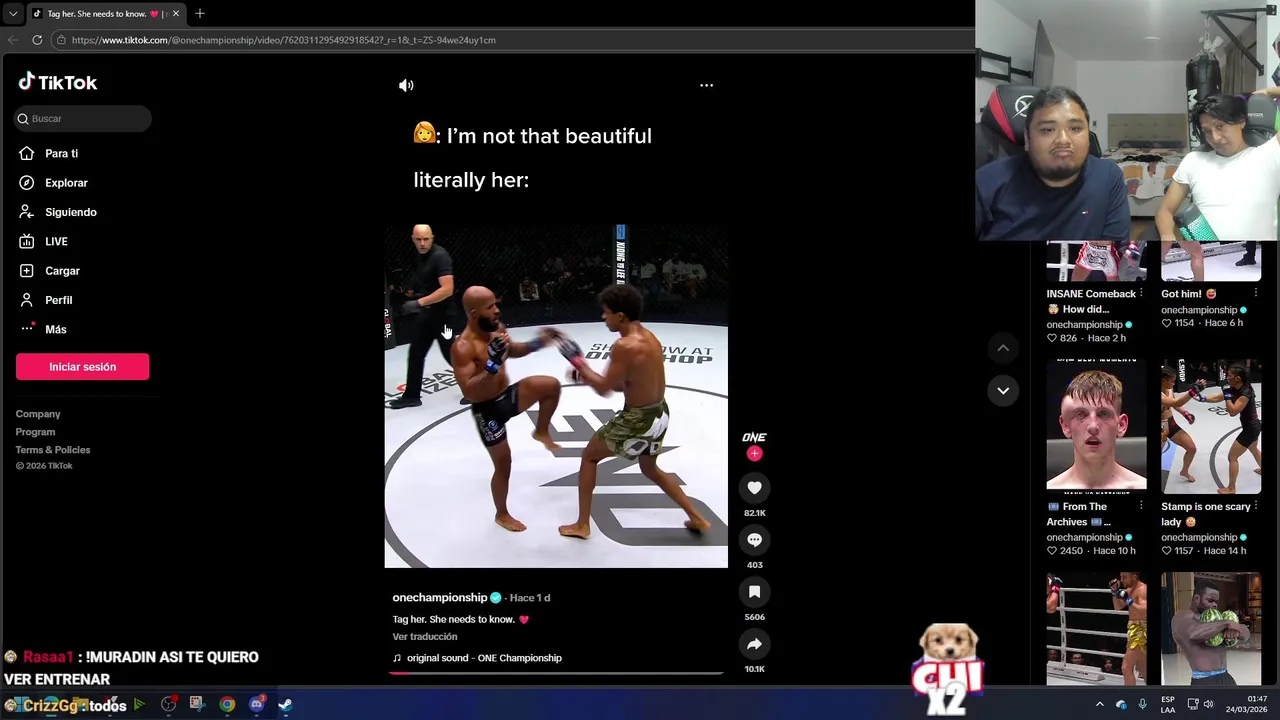The image size is (1280, 720).
Task: Open the Stamp is one scary lady thumbnail
Action: click(x=1211, y=427)
